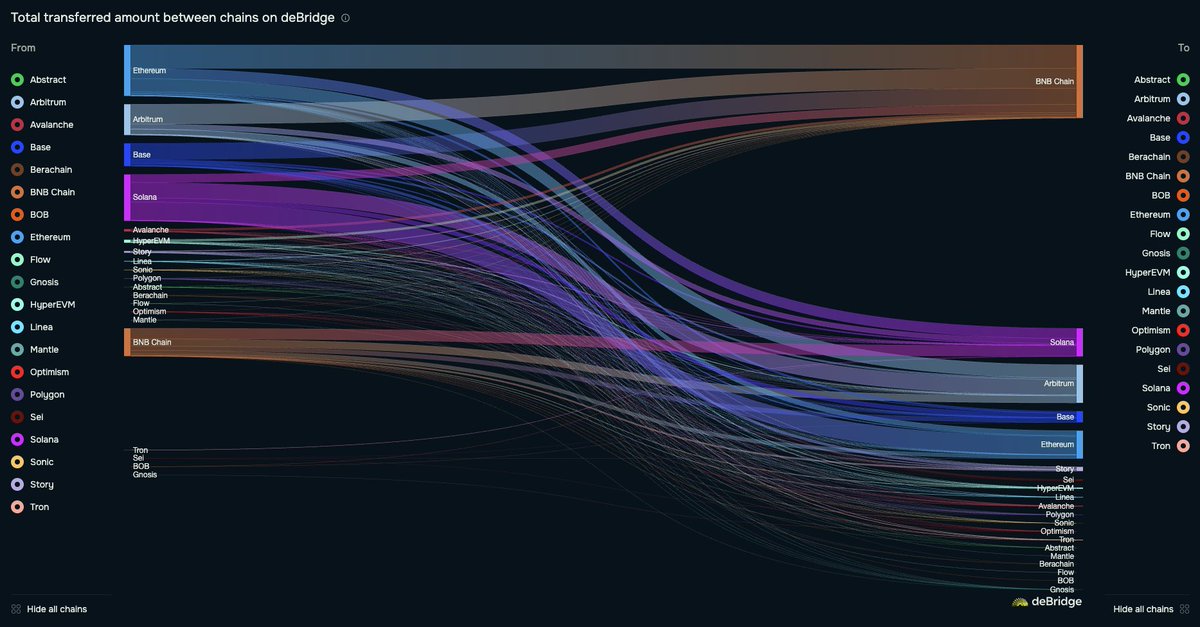
Task: Toggle Solana chain in the To legend
Action: pos(1166,388)
